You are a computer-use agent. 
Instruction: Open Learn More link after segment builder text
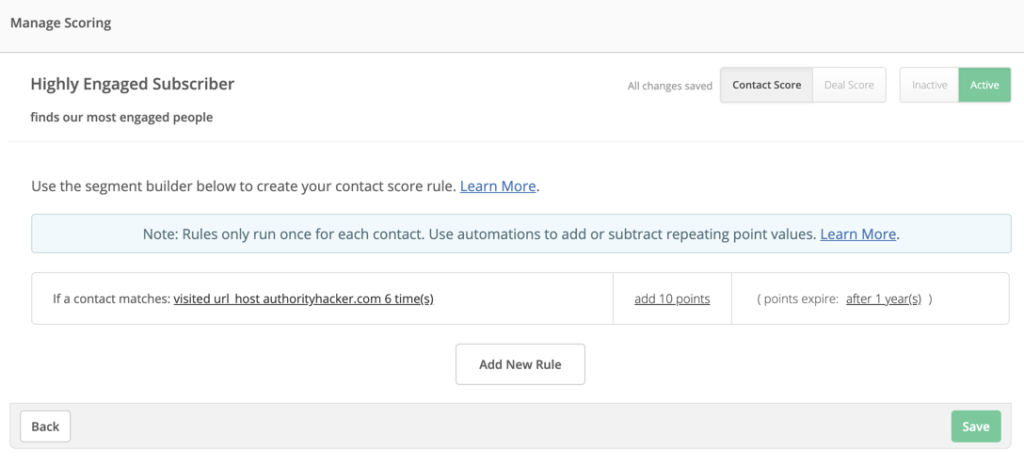(x=498, y=186)
